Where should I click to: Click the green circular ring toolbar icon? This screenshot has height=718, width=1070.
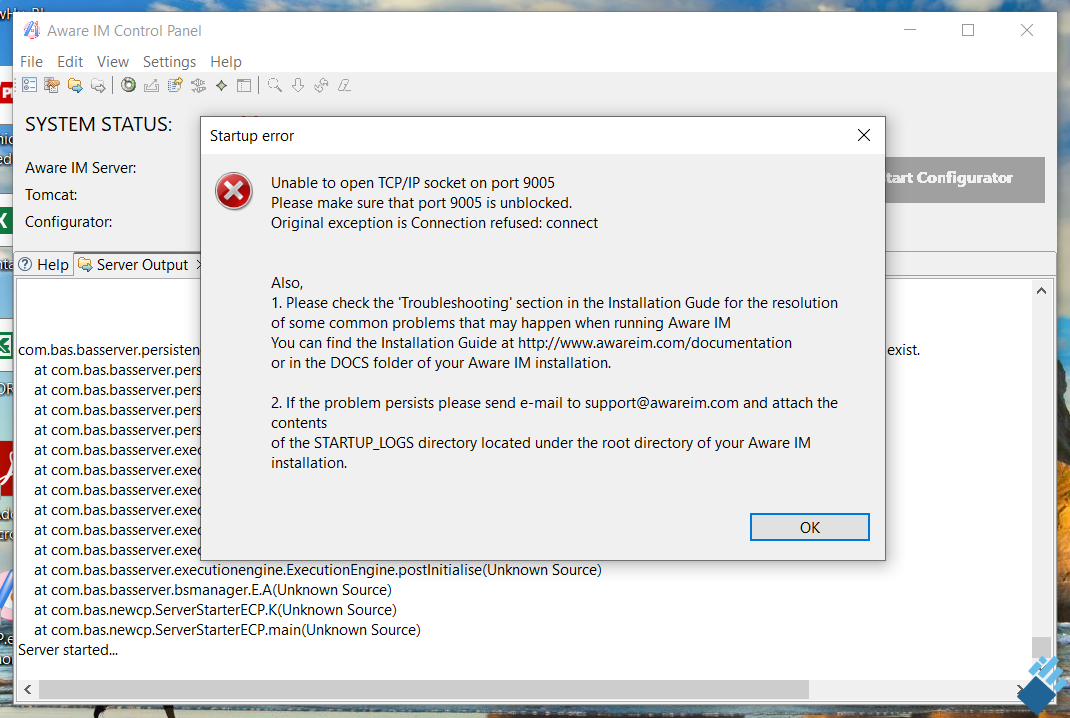pos(128,85)
